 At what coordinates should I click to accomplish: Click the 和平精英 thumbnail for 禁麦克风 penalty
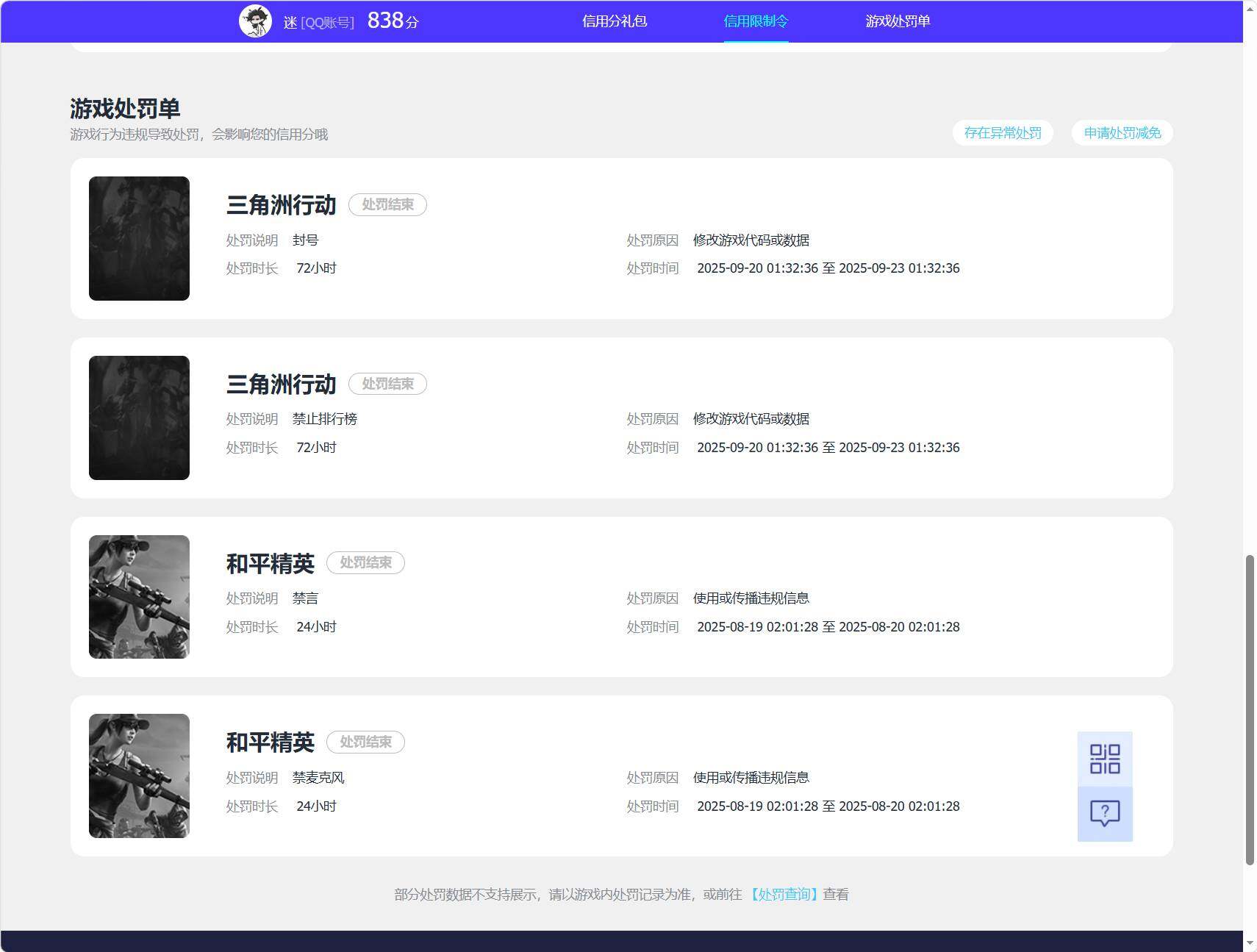pyautogui.click(x=139, y=776)
